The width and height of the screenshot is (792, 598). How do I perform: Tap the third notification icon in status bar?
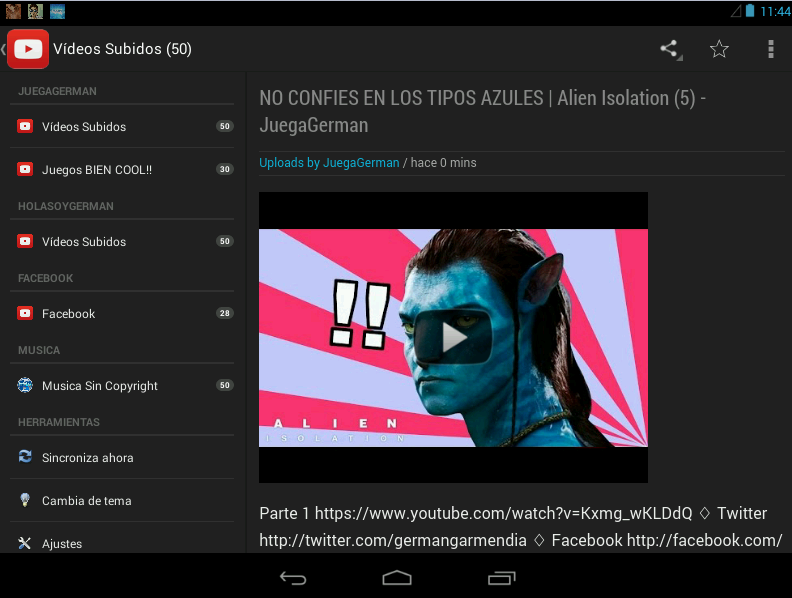(58, 11)
